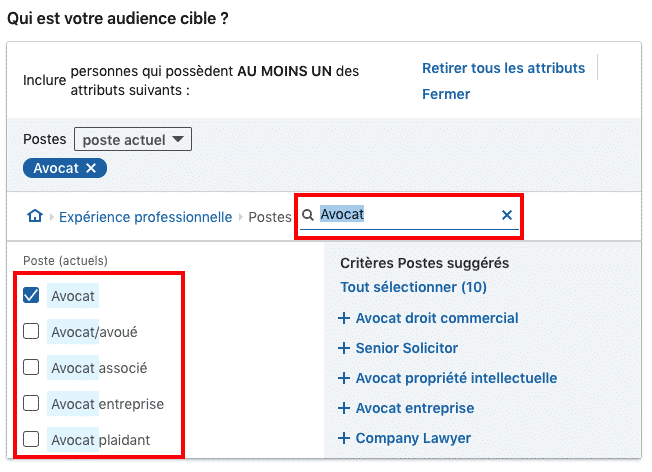The height and width of the screenshot is (472, 652).
Task: Click Retirer tous les attributs link
Action: (x=503, y=68)
